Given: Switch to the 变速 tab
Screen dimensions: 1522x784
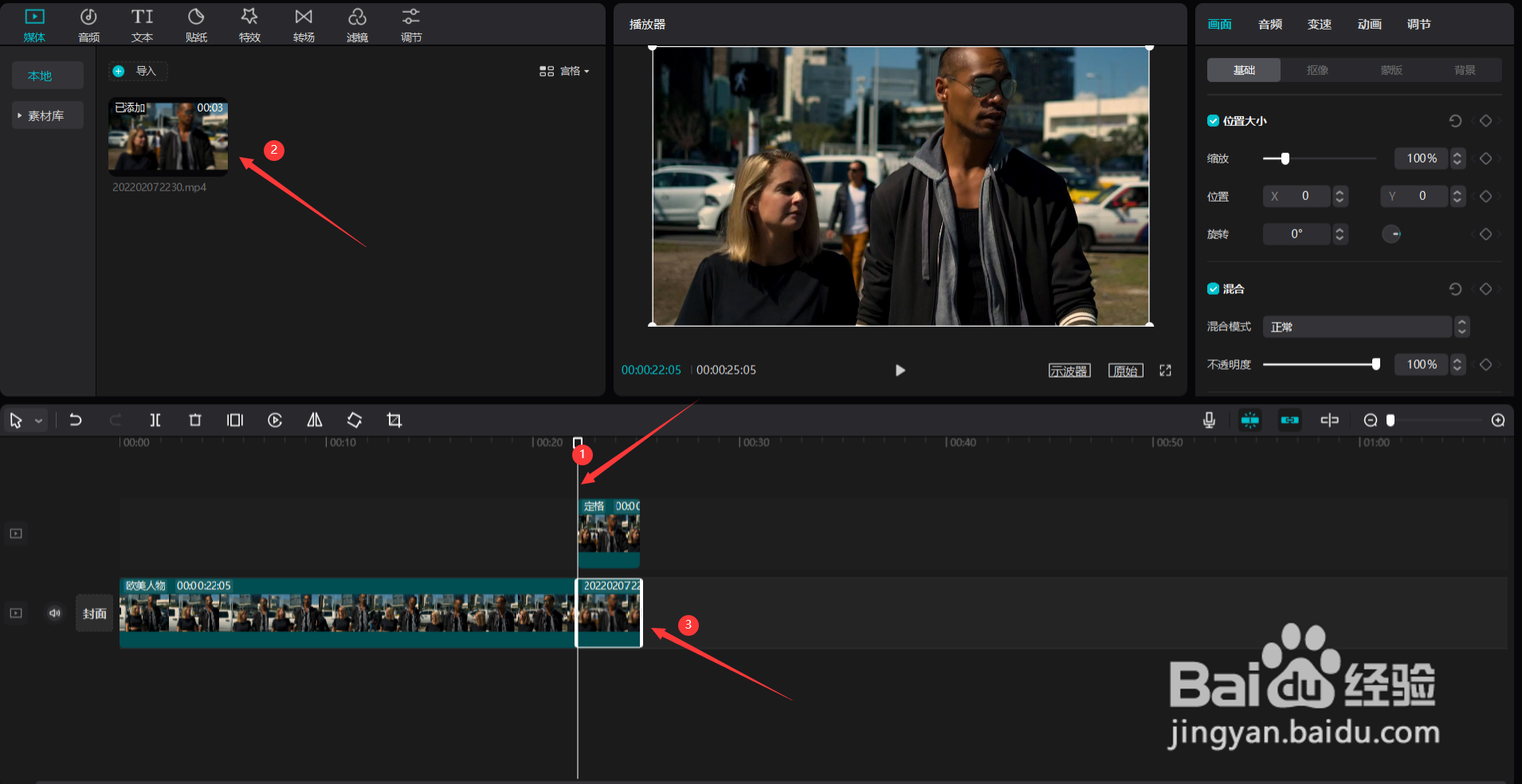Looking at the screenshot, I should click(1320, 25).
